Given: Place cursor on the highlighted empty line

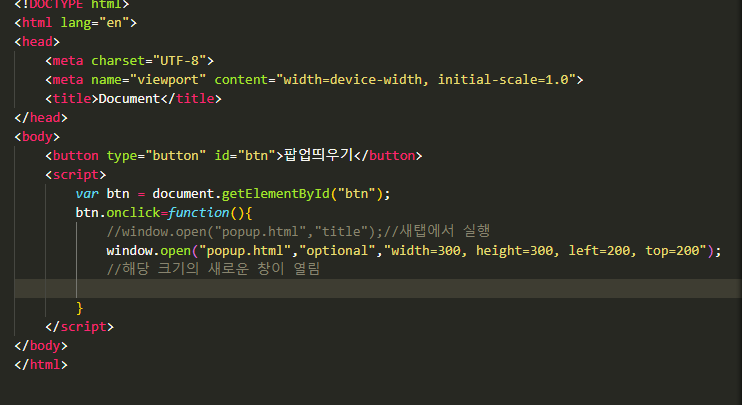Looking at the screenshot, I should (378, 288).
